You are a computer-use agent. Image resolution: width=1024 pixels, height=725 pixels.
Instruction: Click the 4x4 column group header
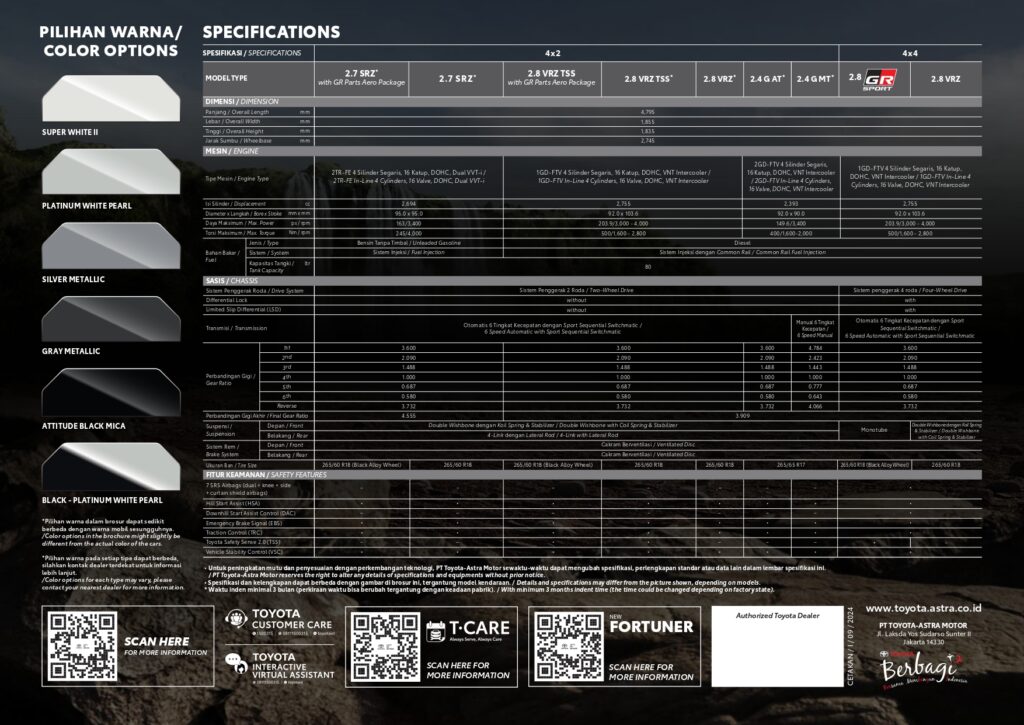(909, 51)
